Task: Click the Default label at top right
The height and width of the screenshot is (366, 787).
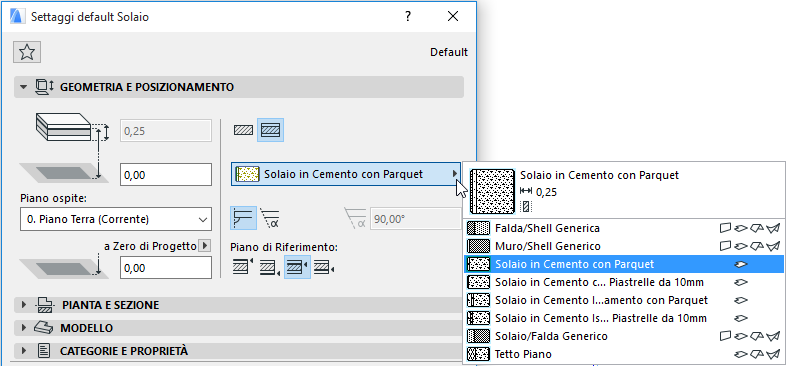Action: click(449, 52)
